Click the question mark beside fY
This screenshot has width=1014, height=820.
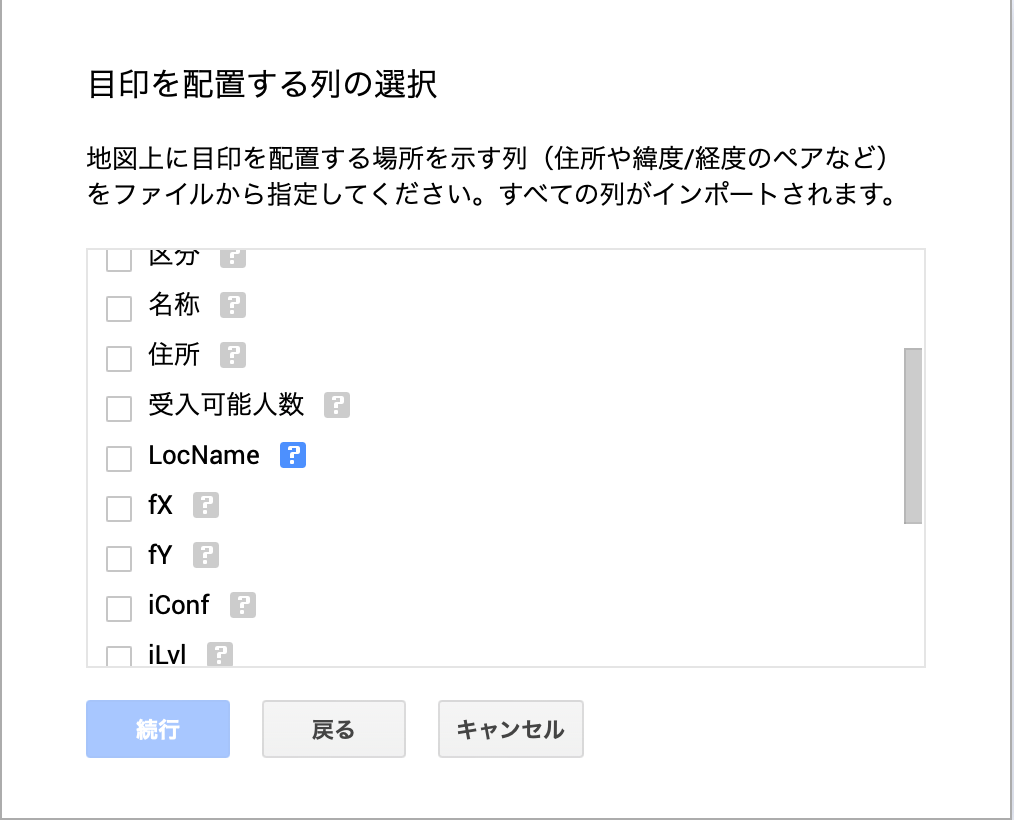click(206, 554)
